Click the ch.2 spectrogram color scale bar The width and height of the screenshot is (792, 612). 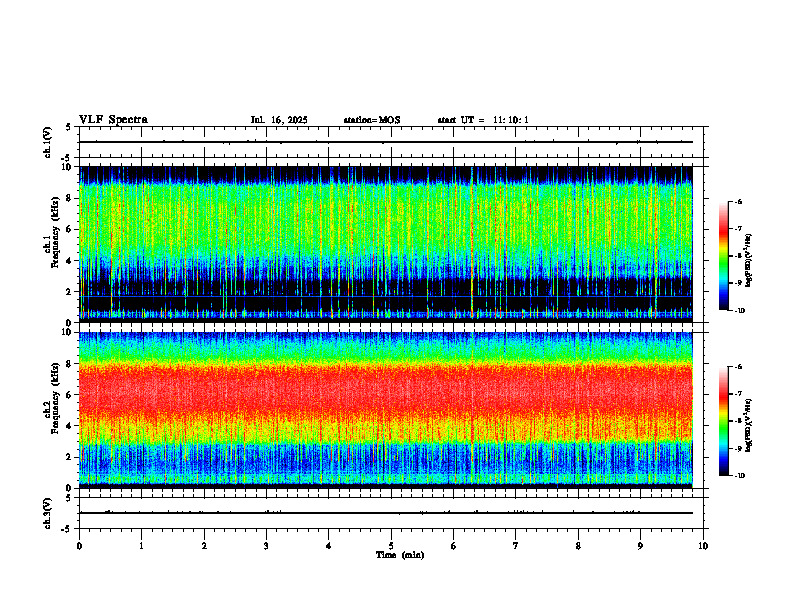click(x=723, y=421)
